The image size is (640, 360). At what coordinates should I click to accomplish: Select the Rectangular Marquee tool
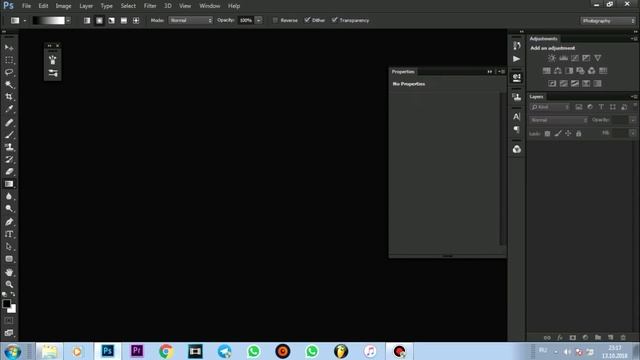pos(9,60)
